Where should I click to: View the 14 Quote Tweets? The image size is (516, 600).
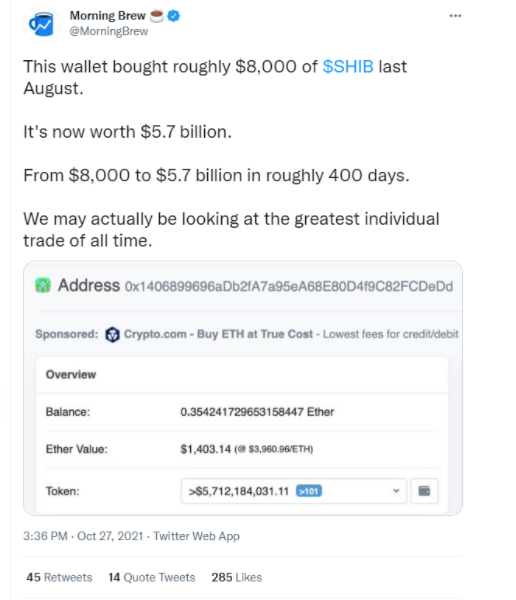pos(152,577)
